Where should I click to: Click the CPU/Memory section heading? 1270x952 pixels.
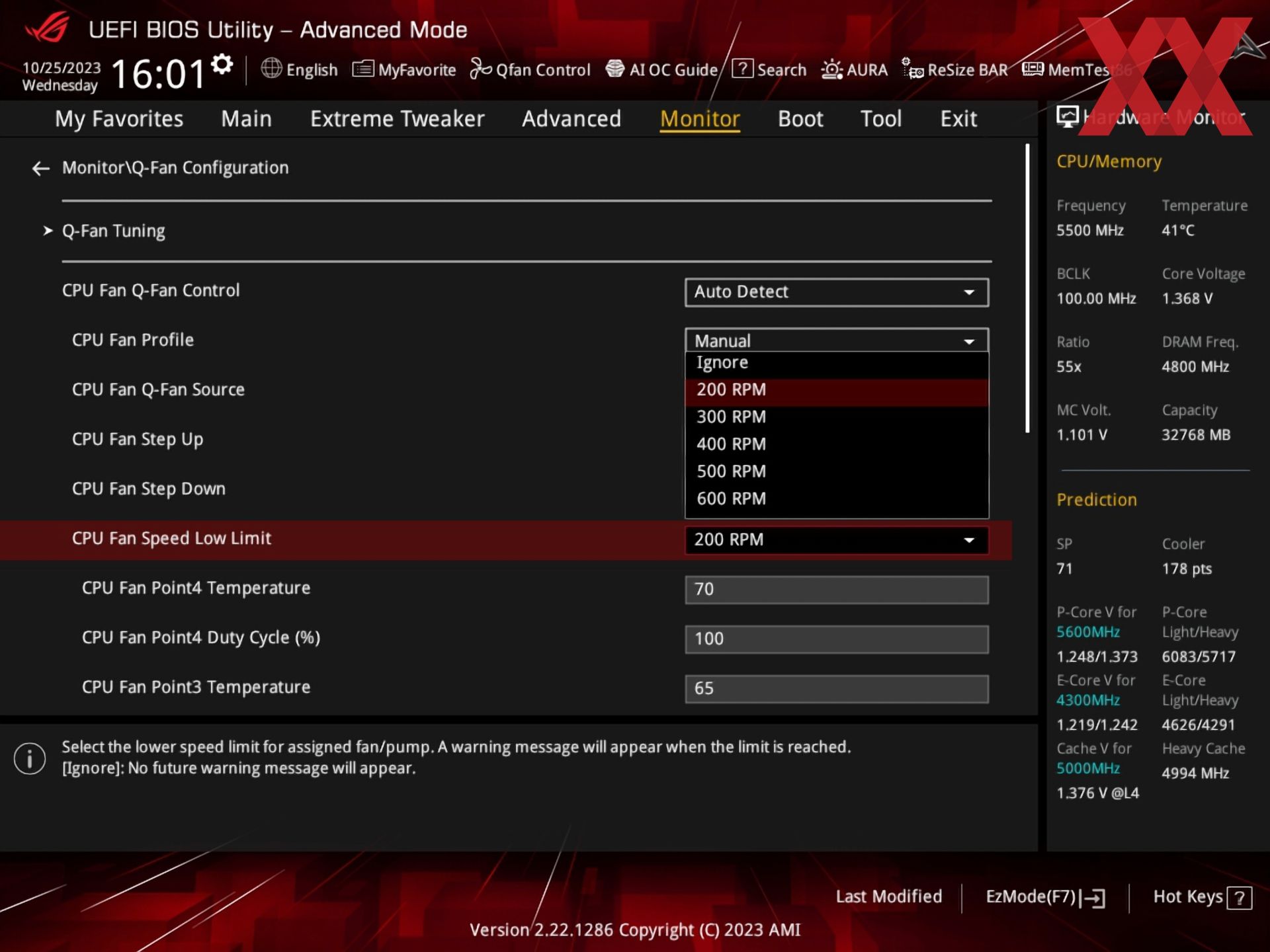[x=1109, y=162]
